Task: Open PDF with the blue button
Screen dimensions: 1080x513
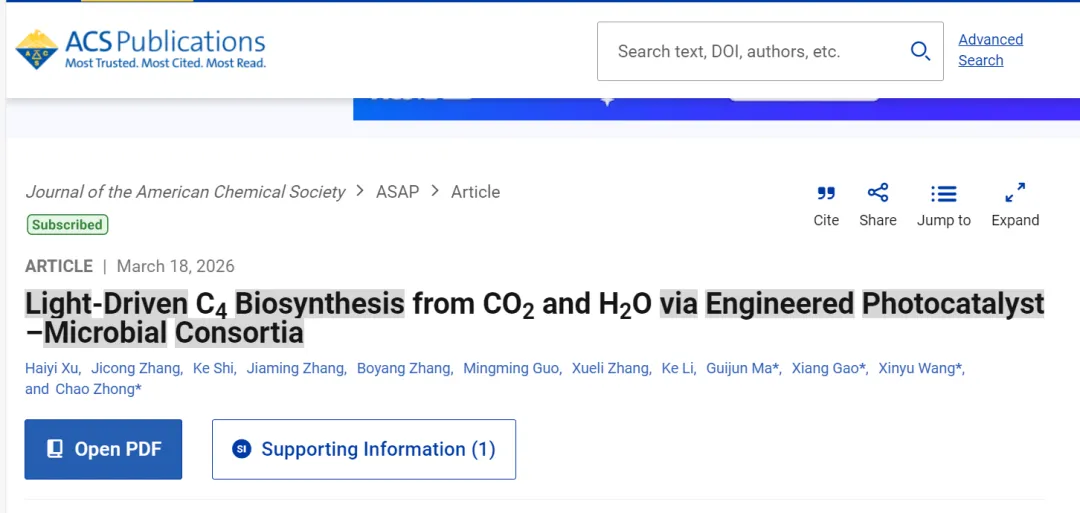Action: (103, 449)
